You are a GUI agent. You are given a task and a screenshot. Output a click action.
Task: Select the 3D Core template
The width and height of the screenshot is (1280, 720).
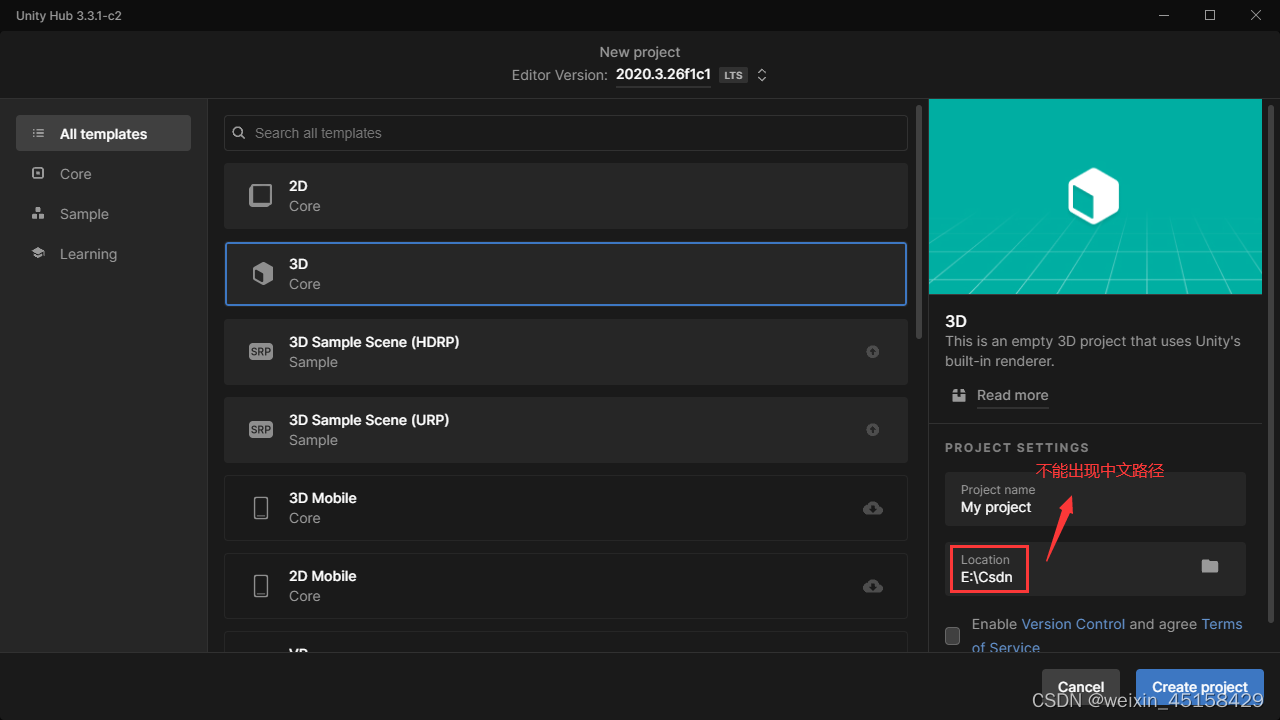(566, 274)
